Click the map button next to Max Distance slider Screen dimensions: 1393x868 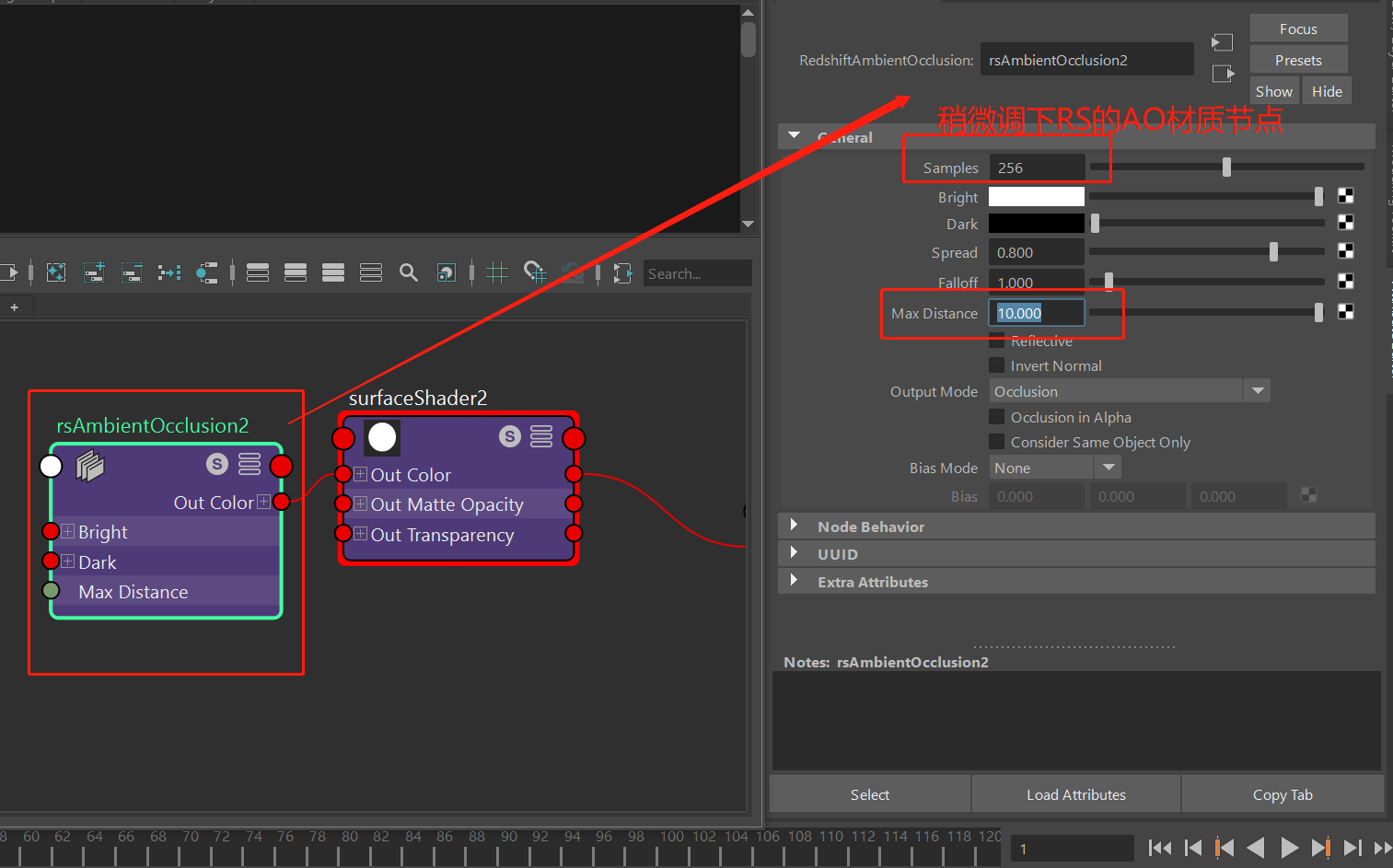coord(1345,312)
